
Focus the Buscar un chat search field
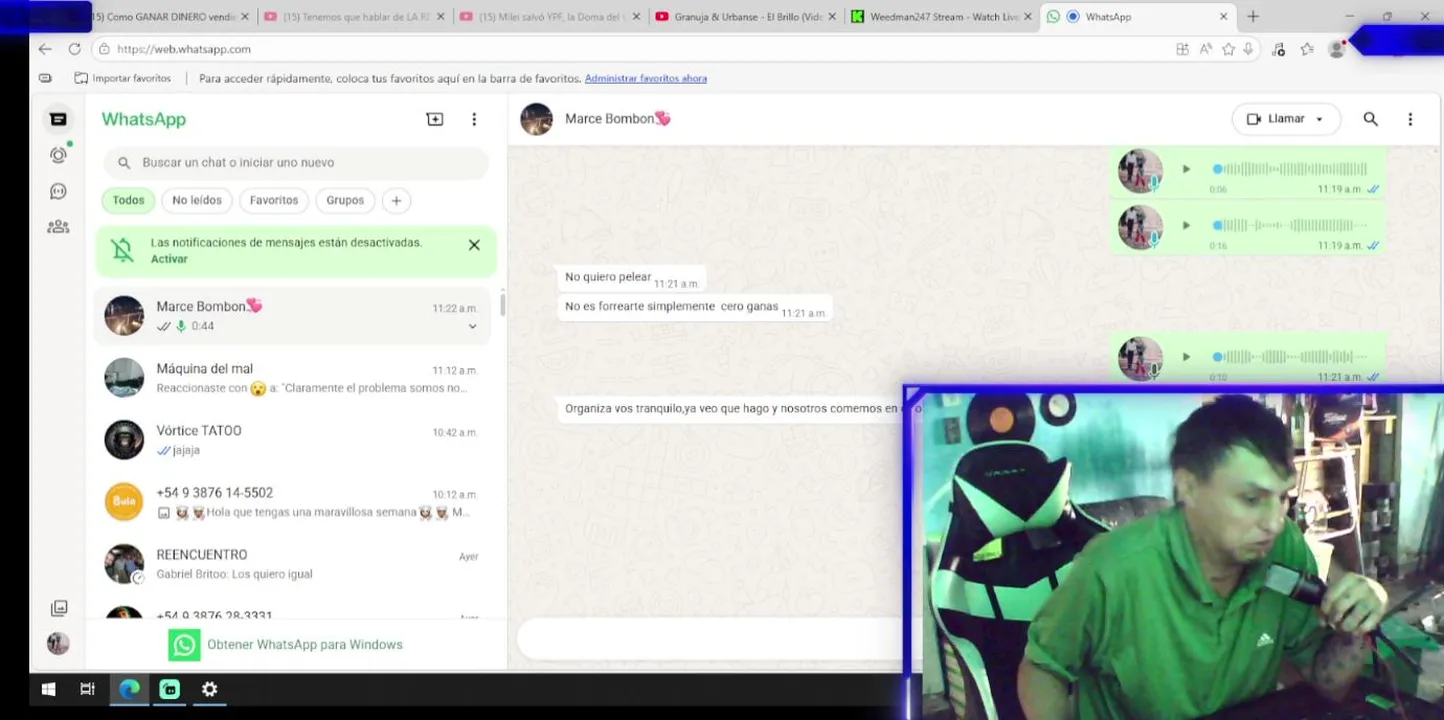pyautogui.click(x=296, y=163)
